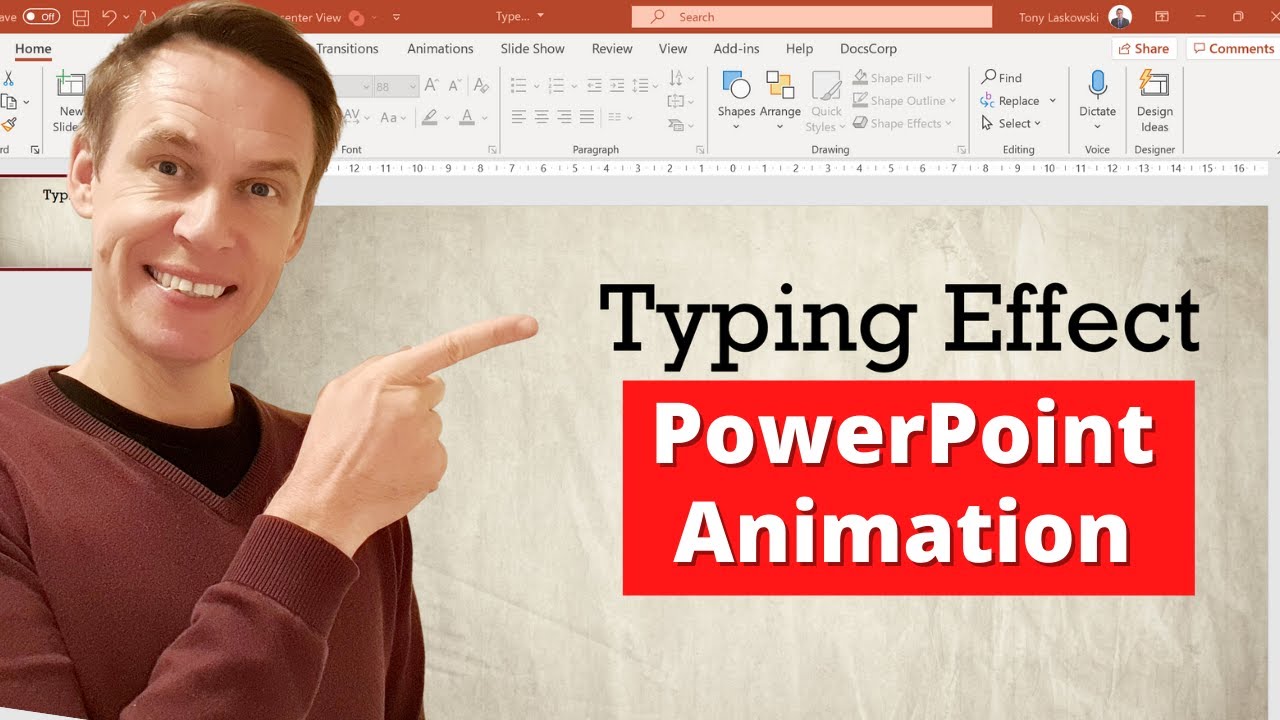The image size is (1280, 720).
Task: Open the Replace dropdown arrow
Action: [x=1052, y=101]
